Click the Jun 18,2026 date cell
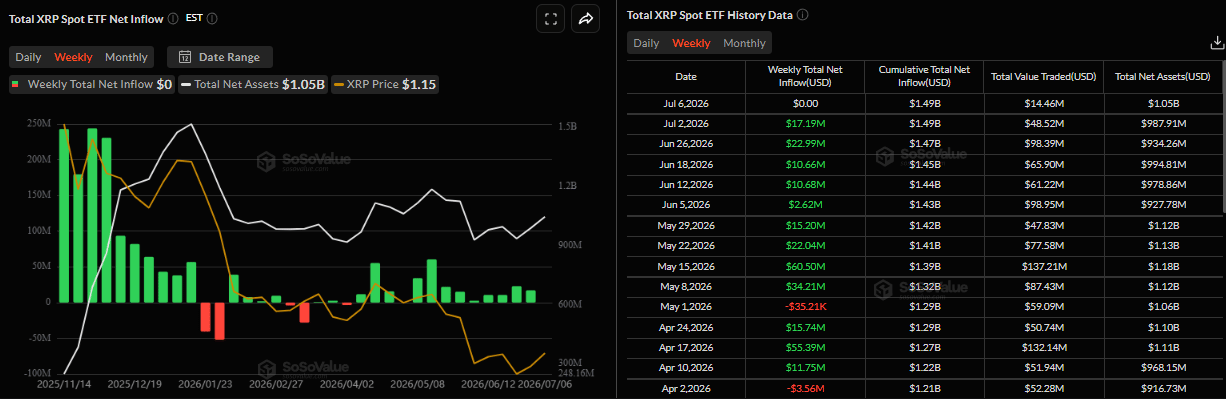Viewport: 1226px width, 399px height. tap(686, 164)
